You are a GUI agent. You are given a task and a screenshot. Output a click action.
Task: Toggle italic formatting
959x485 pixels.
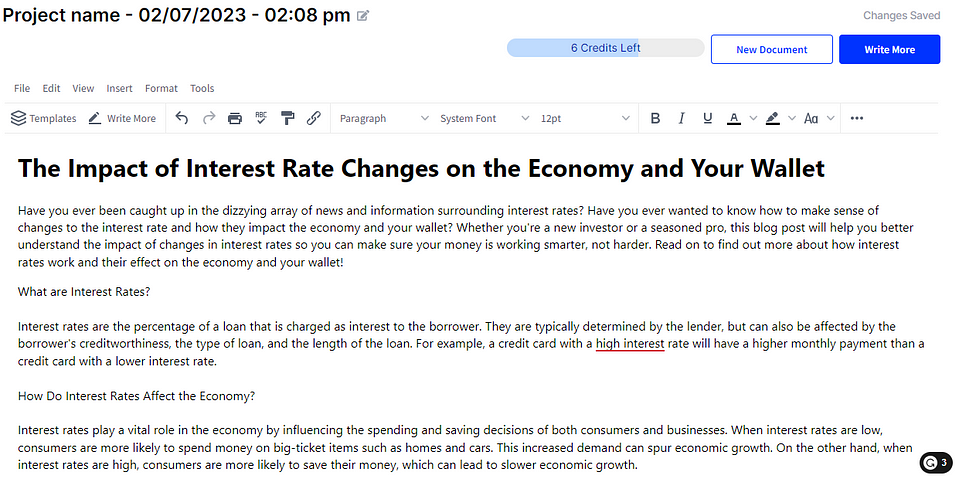[x=681, y=118]
